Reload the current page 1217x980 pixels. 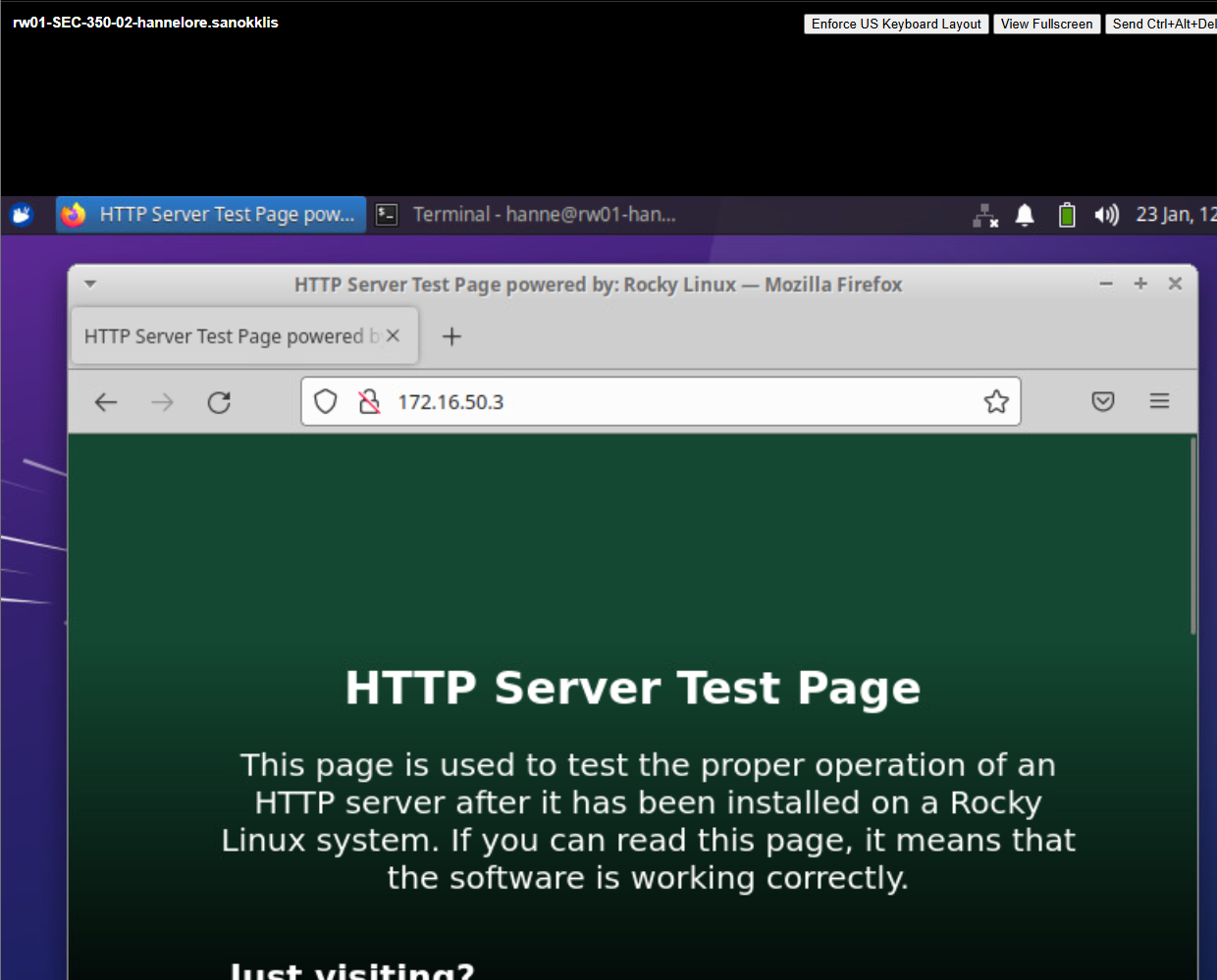pyautogui.click(x=219, y=402)
